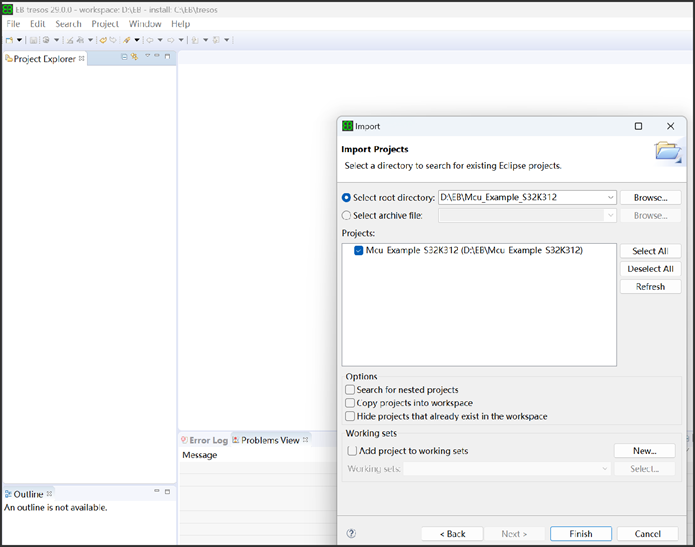Minimize the Outline panel

[x=157, y=492]
